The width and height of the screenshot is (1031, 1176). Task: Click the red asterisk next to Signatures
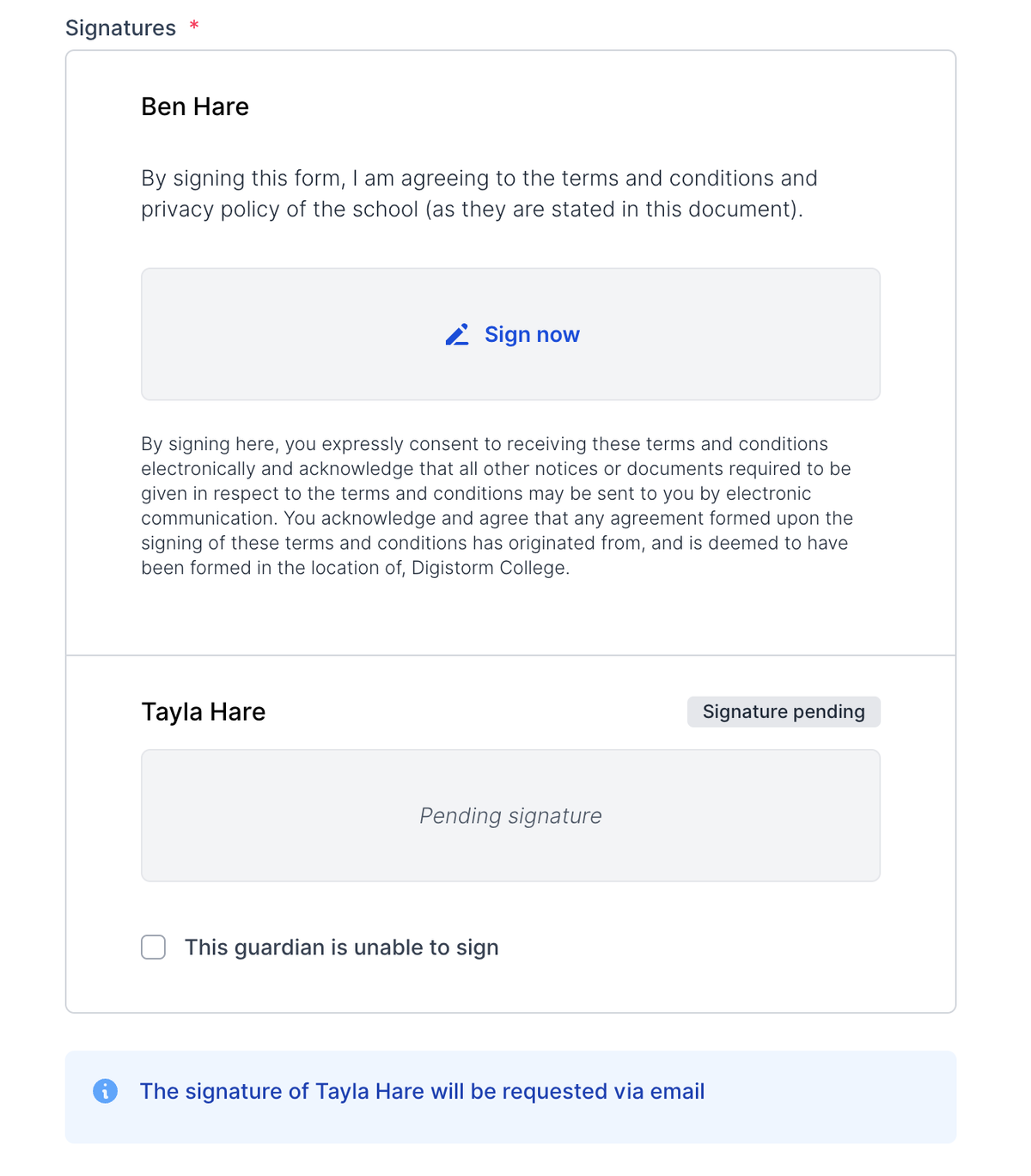point(194,25)
